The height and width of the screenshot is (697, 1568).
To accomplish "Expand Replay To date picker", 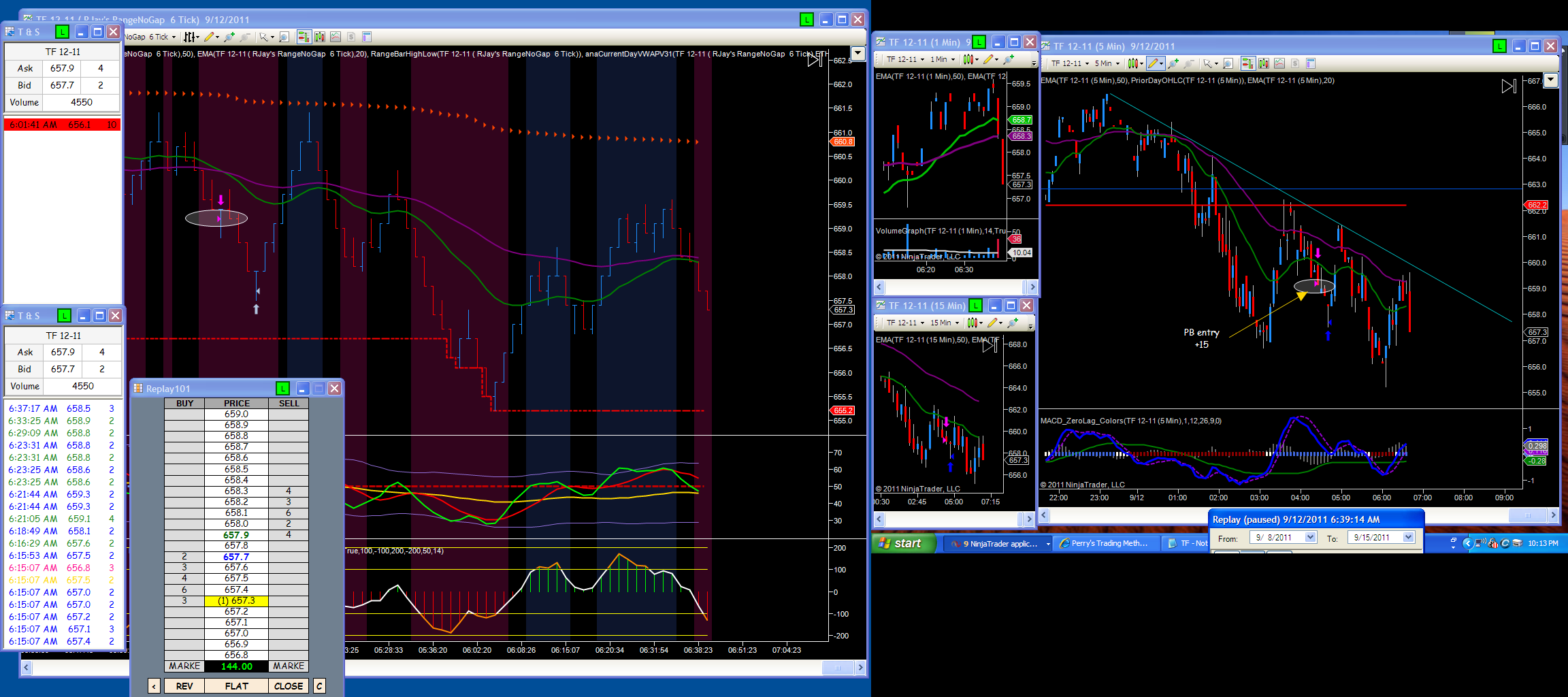I will [x=1408, y=537].
